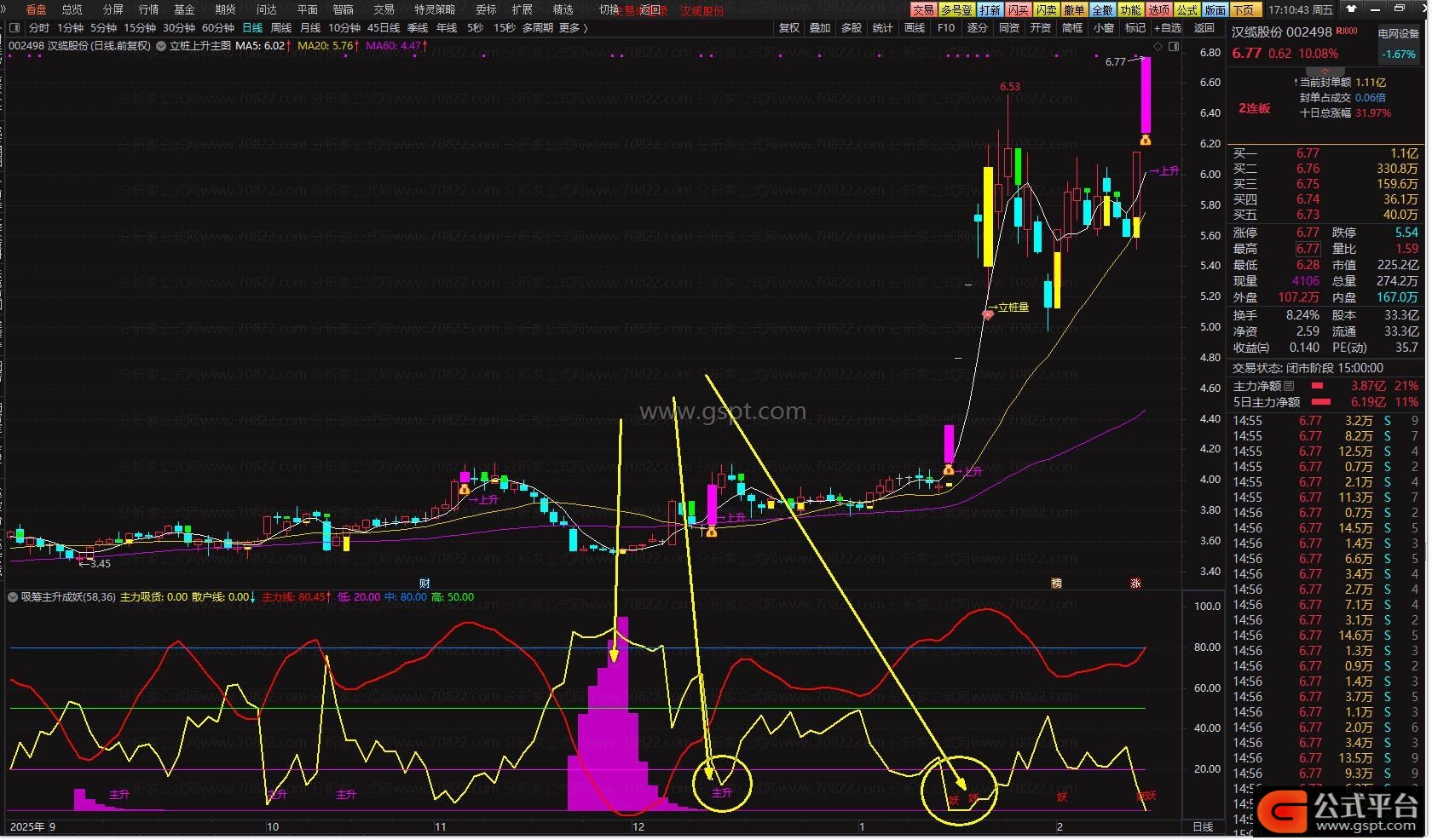This screenshot has width=1432, height=840.
Task: Toggle the left sidebar panel icon
Action: coord(14,28)
